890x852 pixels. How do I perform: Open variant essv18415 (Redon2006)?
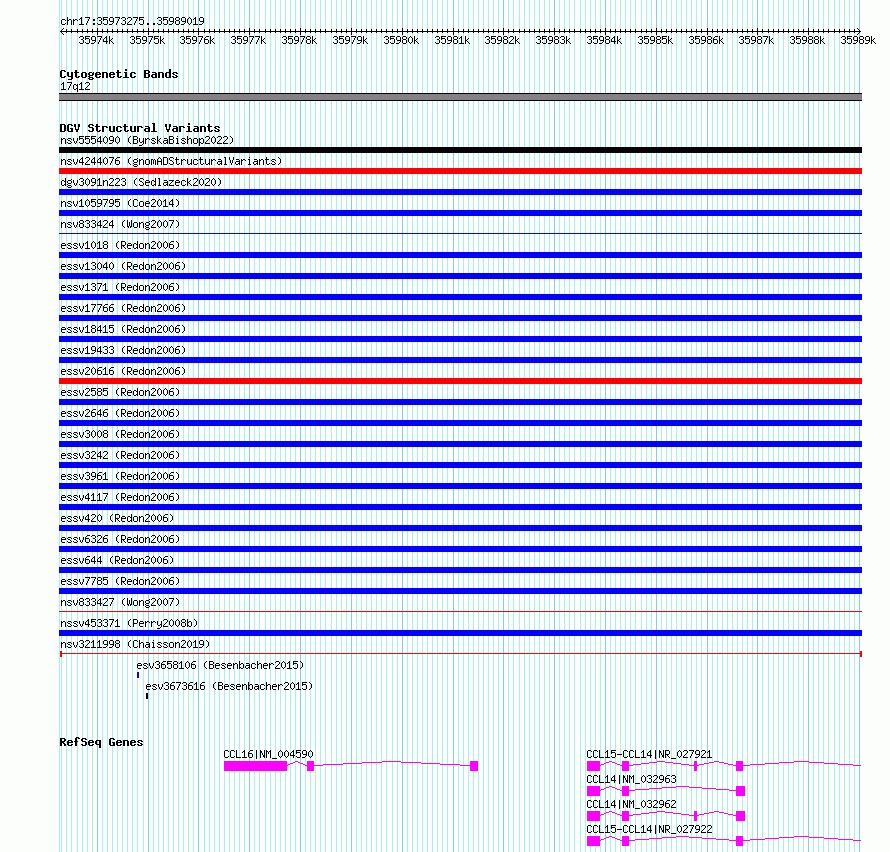[123, 329]
